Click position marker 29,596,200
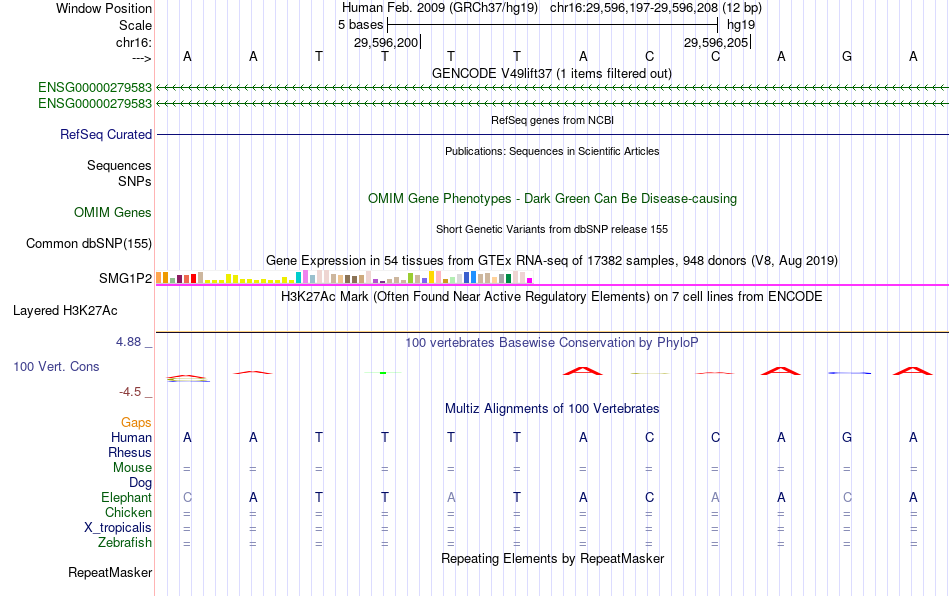 click(386, 42)
